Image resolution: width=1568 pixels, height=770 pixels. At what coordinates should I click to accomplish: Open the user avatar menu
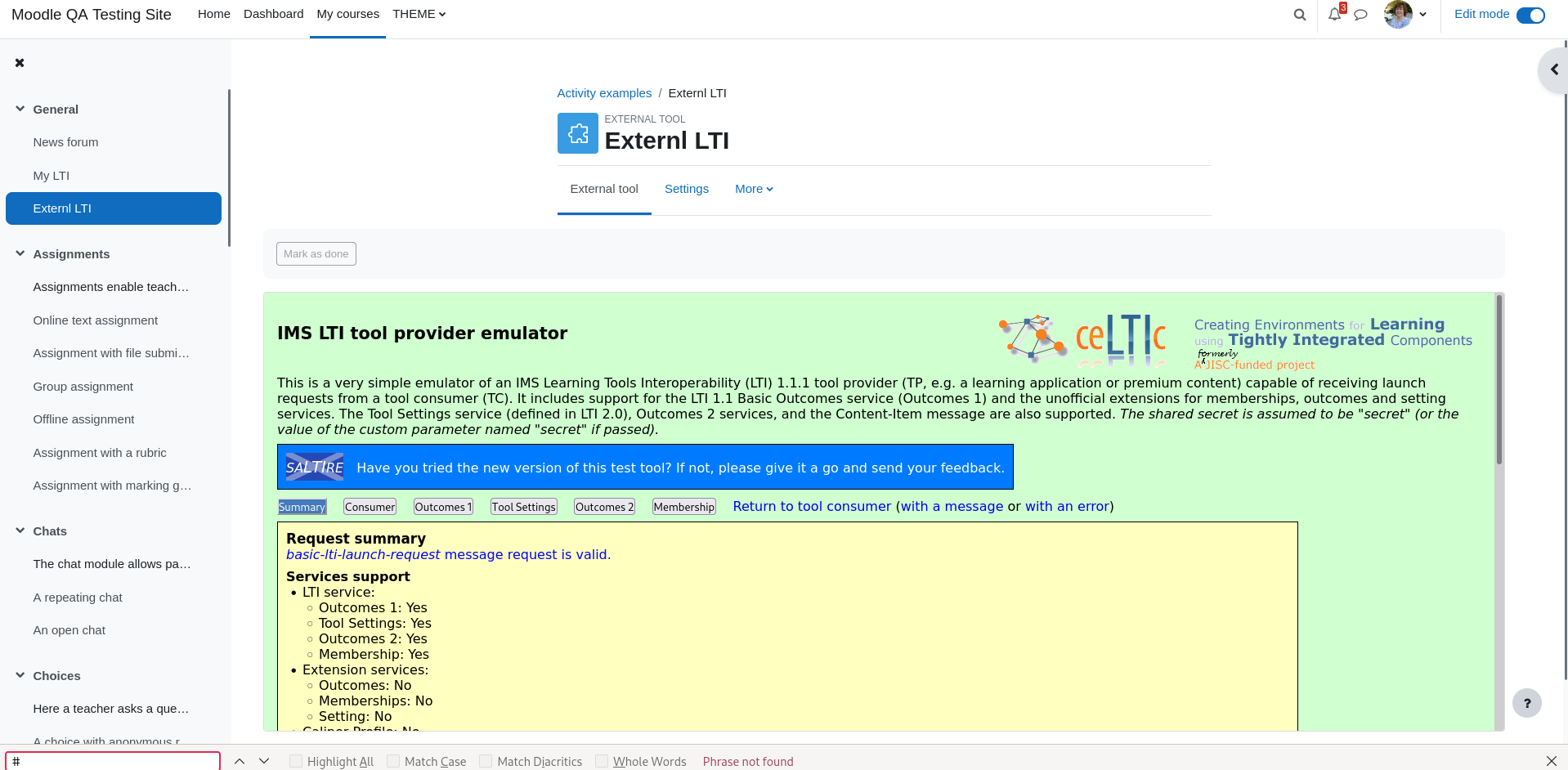pos(1398,14)
